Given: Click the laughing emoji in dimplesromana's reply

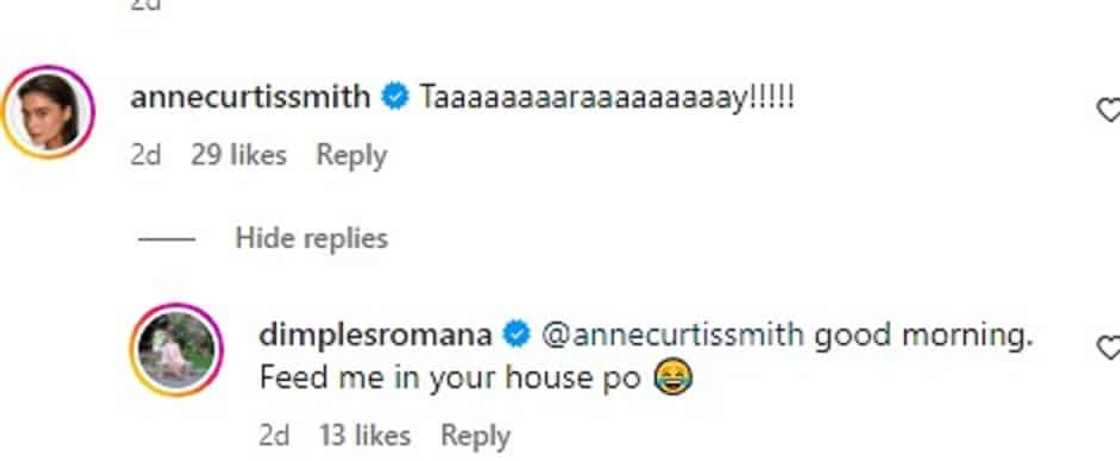Looking at the screenshot, I should (x=671, y=380).
